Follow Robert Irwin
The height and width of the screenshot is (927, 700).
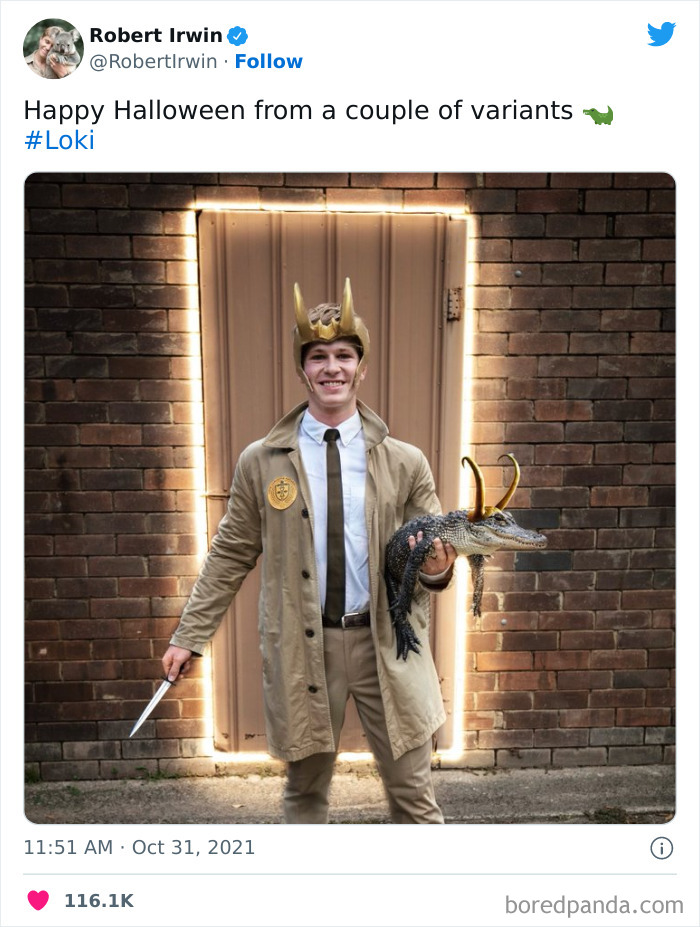268,62
